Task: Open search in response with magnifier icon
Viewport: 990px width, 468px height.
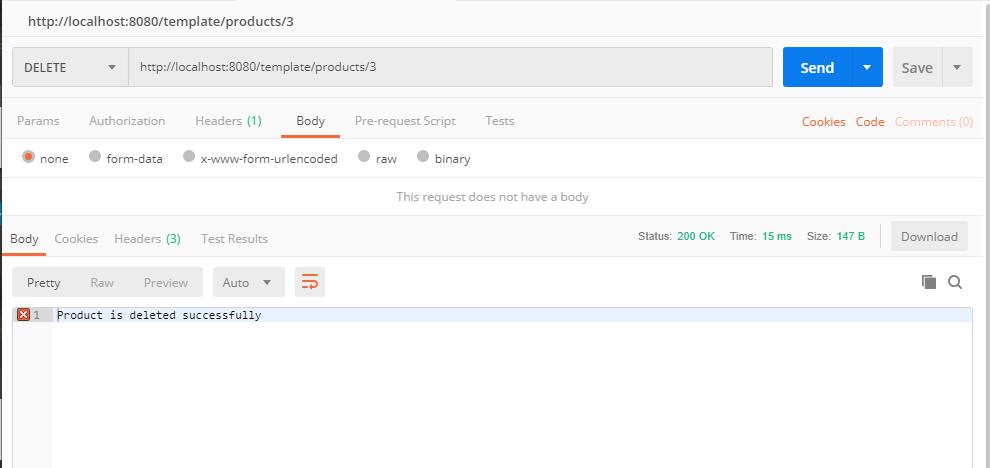Action: [x=955, y=282]
